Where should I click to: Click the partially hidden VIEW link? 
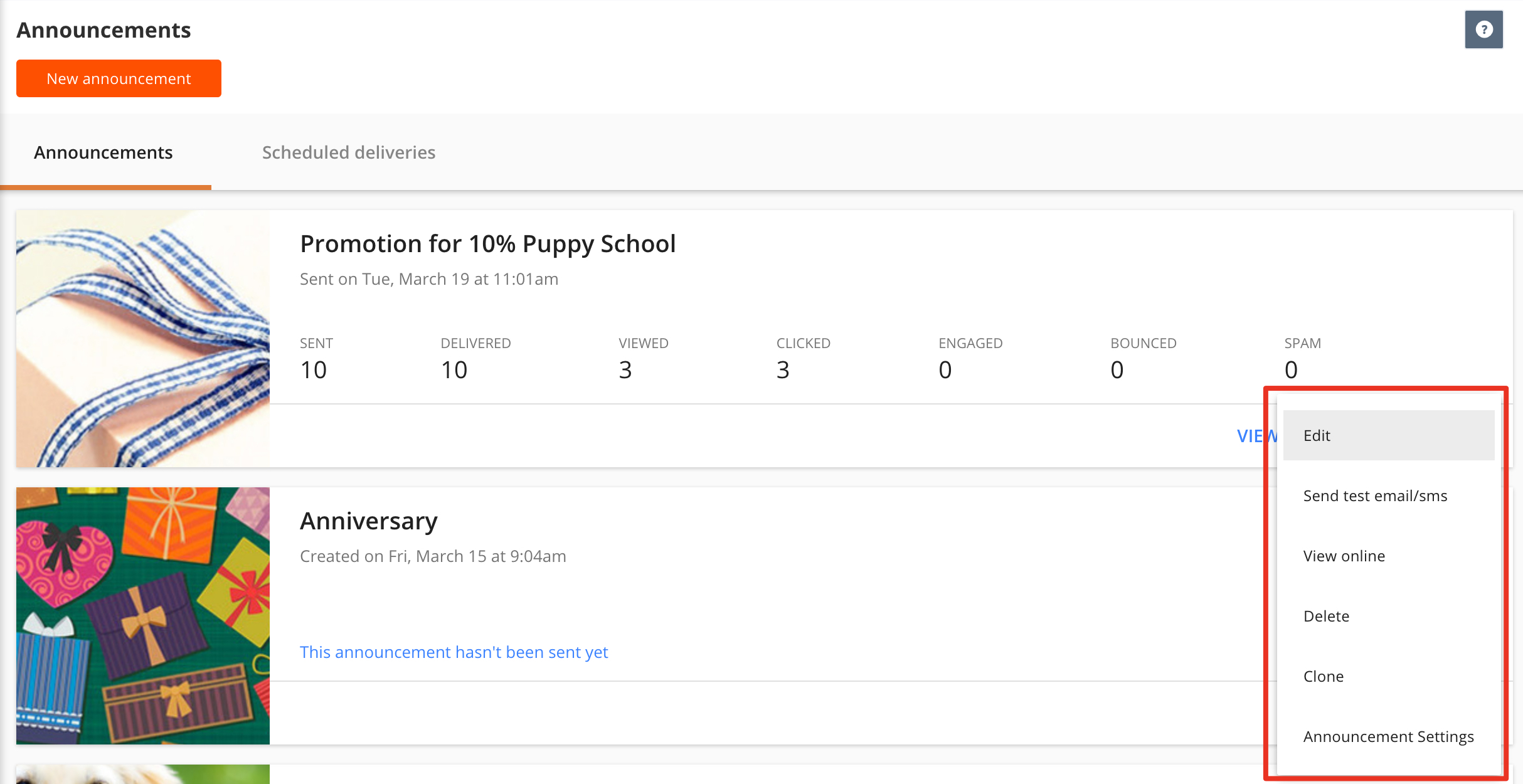click(x=1256, y=436)
